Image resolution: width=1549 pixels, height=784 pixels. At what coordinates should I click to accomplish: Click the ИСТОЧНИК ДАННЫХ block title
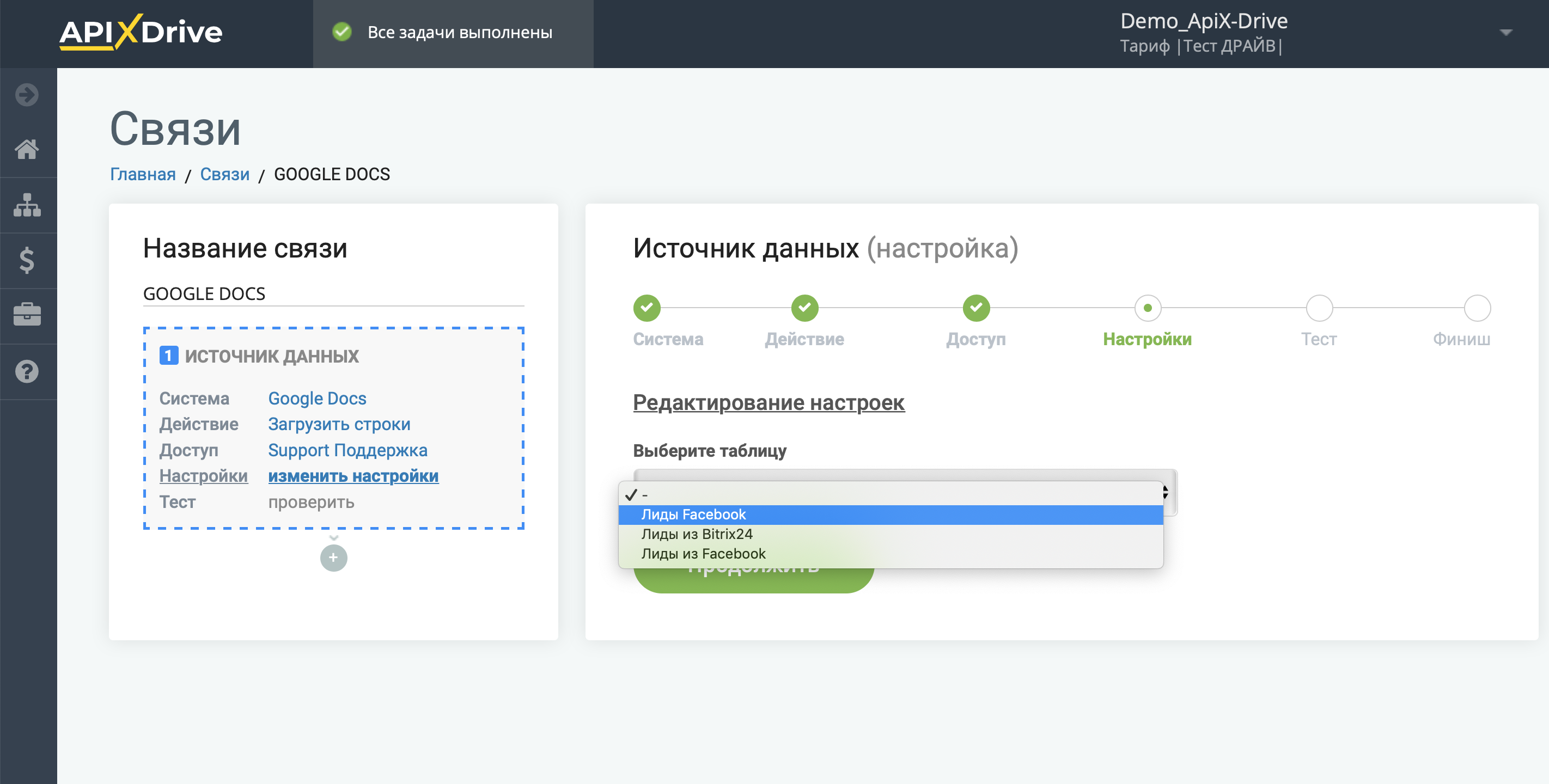[x=271, y=356]
